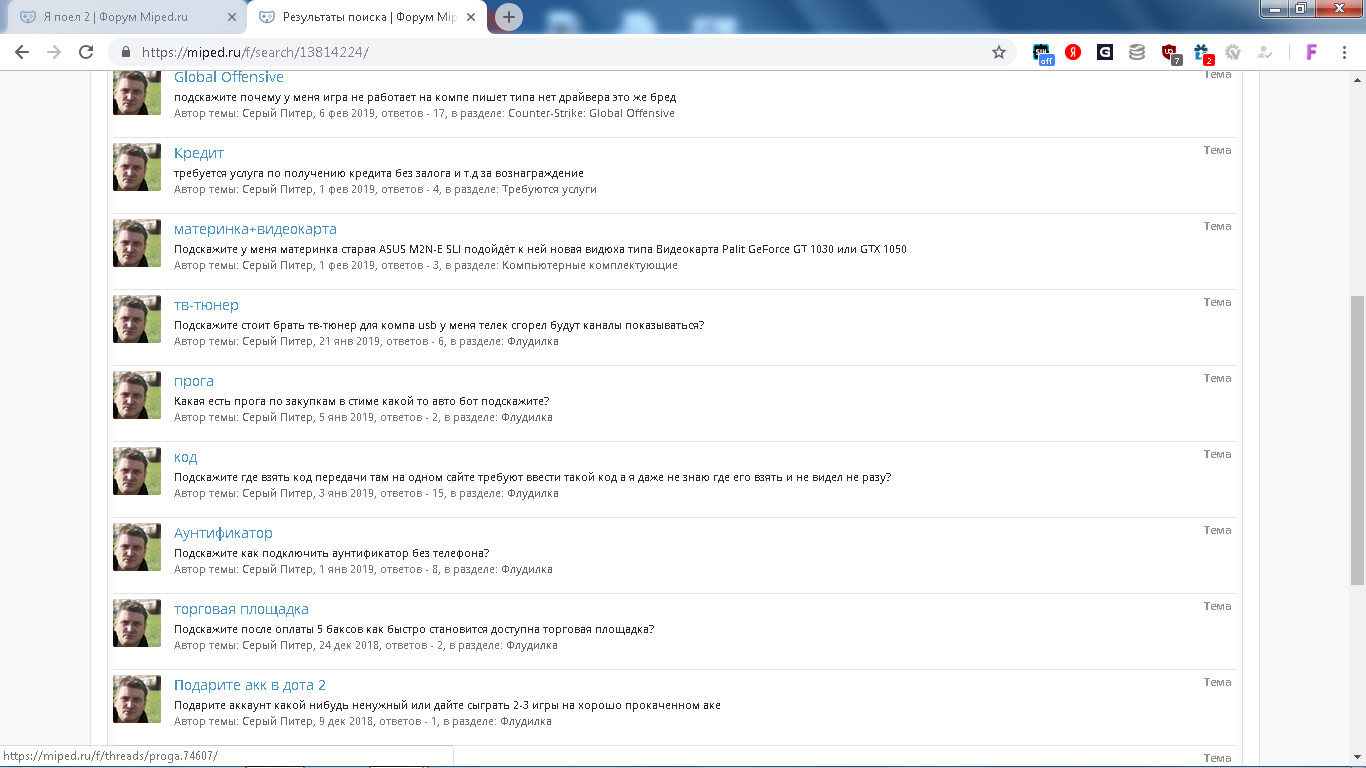Click the browser forward arrow
Viewport: 1366px width, 768px height.
click(54, 52)
